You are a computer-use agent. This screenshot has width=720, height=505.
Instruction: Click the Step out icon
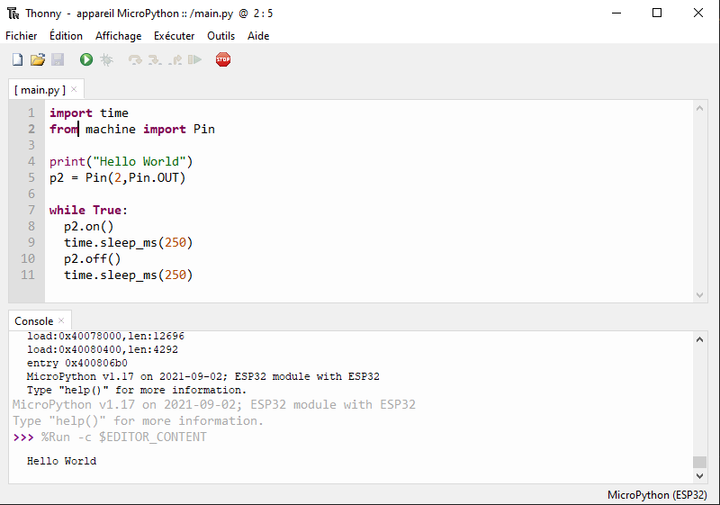coord(175,60)
